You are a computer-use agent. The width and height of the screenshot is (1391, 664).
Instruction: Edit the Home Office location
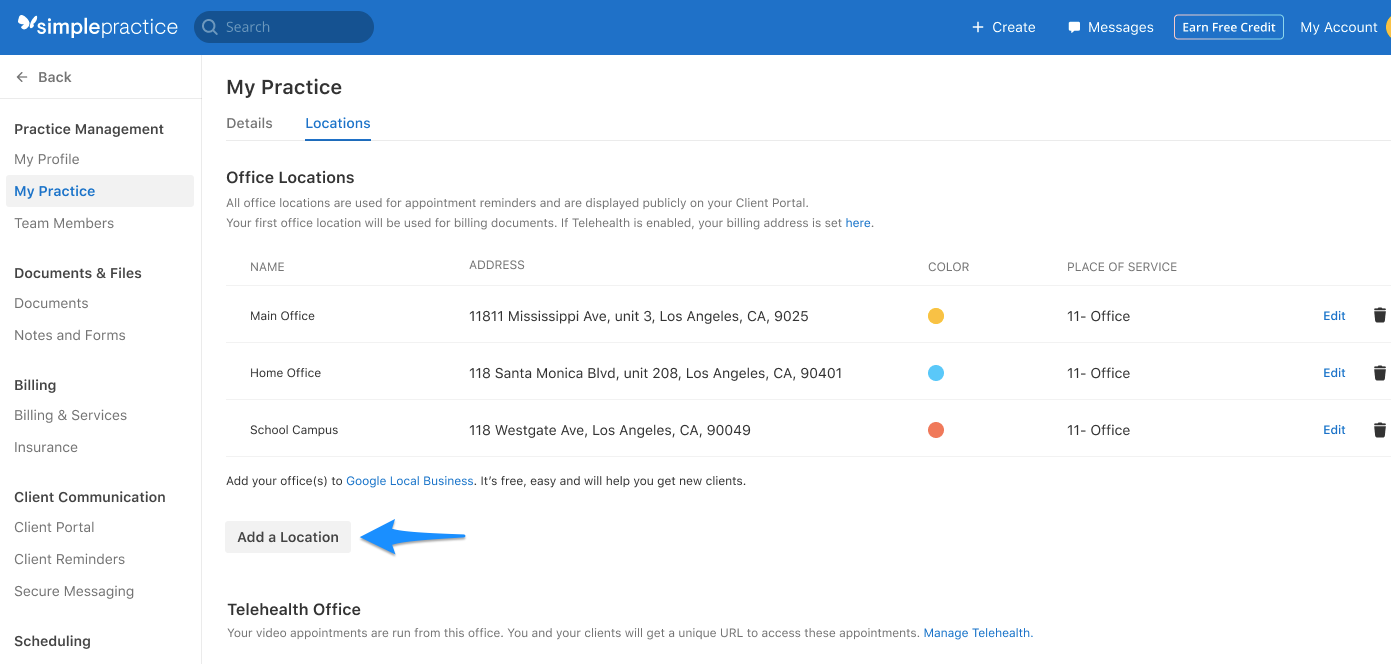pos(1334,372)
